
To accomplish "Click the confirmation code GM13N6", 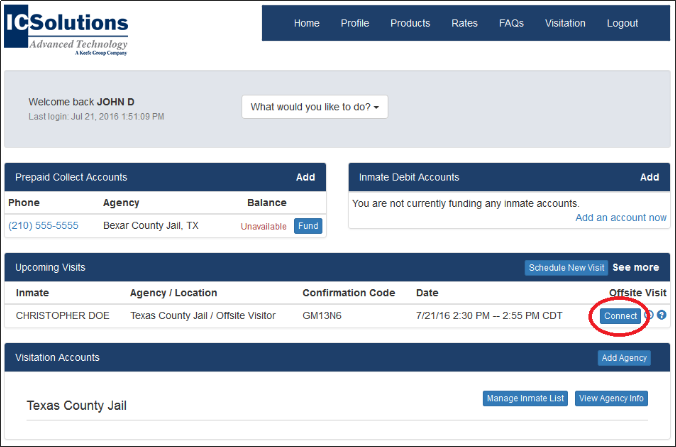I will point(322,316).
